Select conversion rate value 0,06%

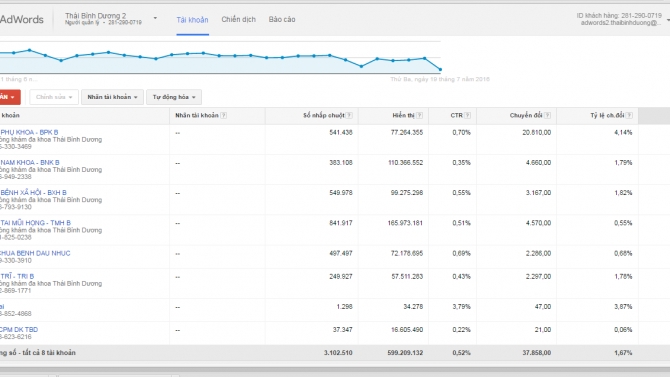[623, 330]
